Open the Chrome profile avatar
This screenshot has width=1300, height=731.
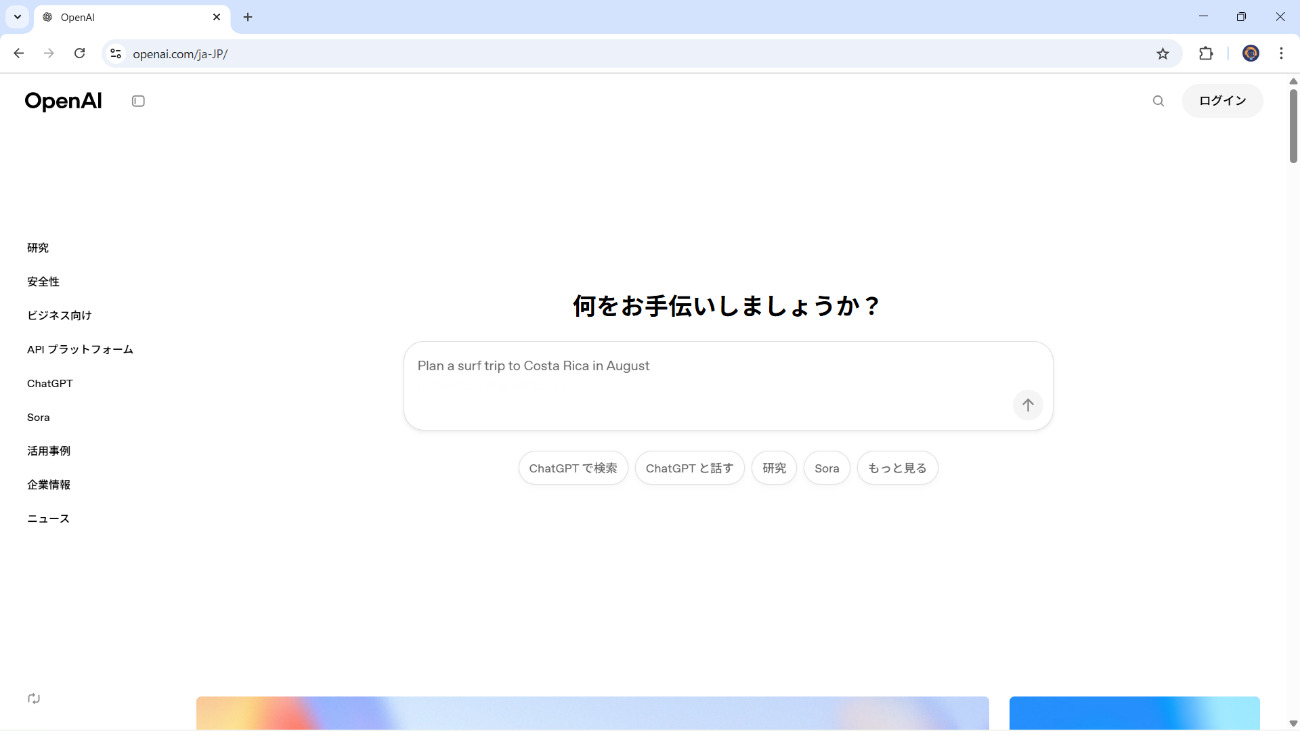coord(1250,54)
